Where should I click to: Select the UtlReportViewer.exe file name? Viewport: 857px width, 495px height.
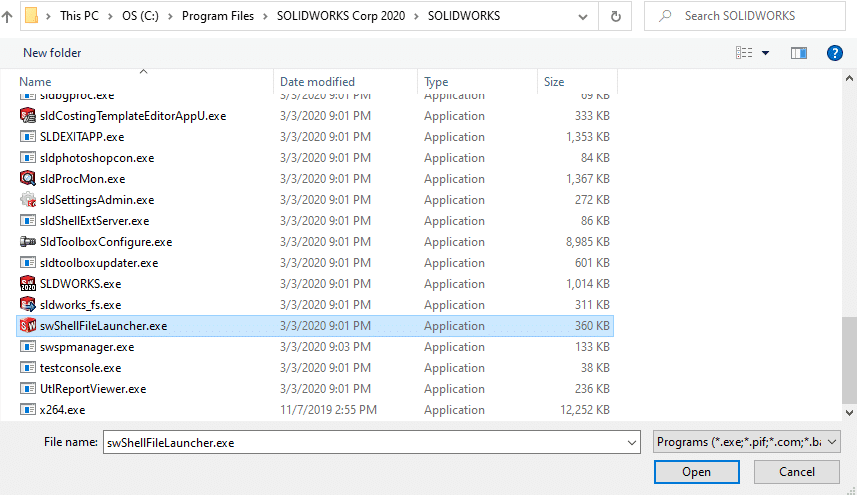93,389
